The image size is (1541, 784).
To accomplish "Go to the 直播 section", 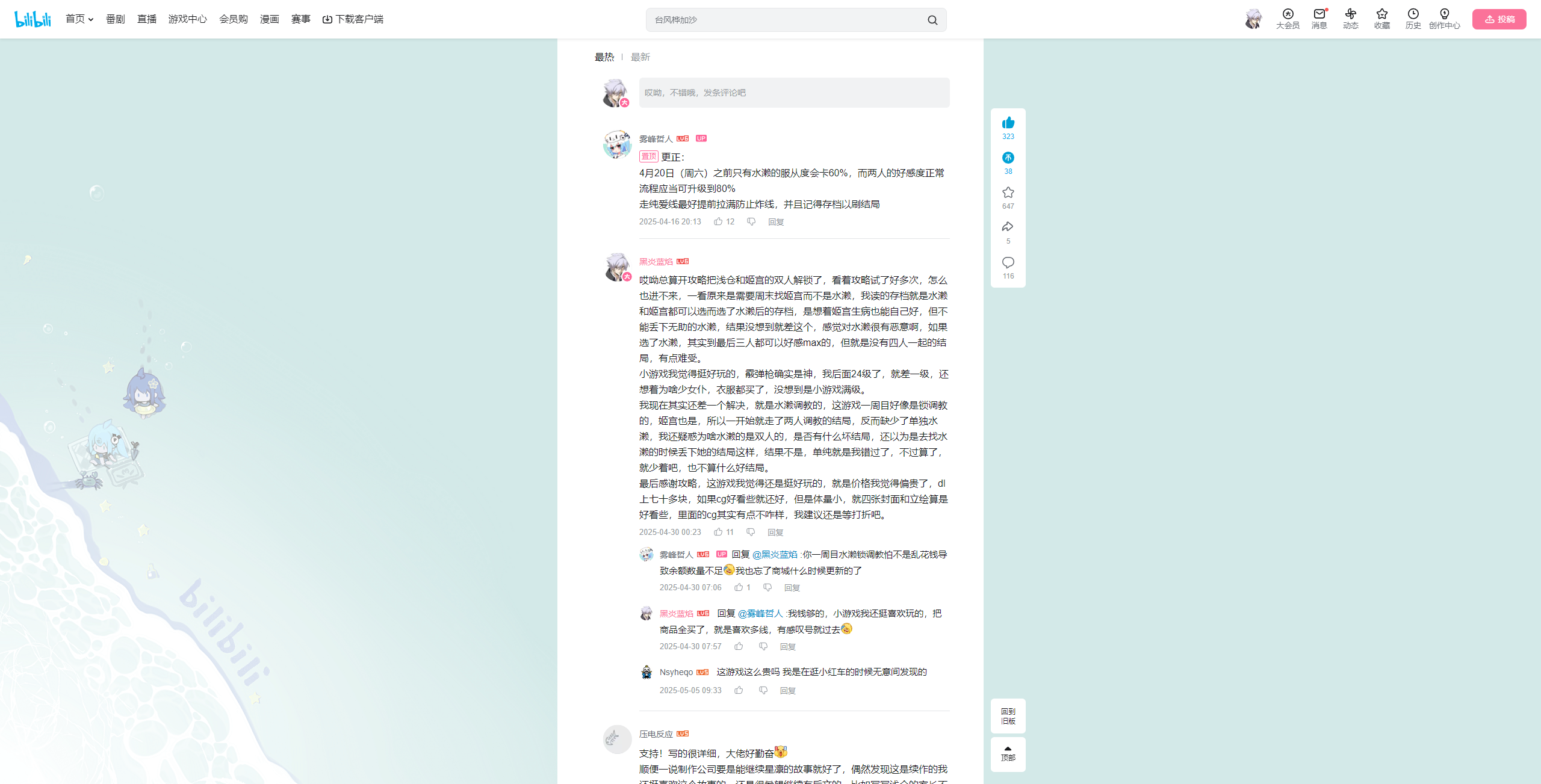I will (146, 19).
